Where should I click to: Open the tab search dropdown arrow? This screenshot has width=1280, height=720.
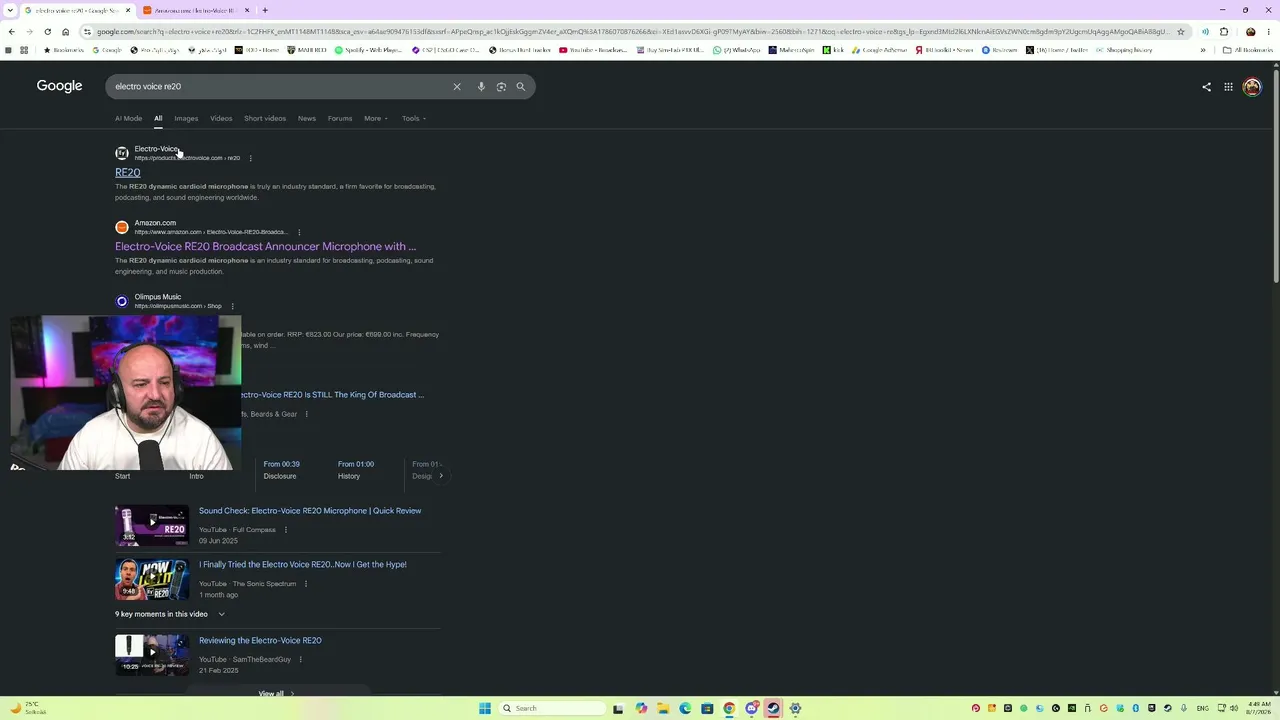tap(11, 10)
